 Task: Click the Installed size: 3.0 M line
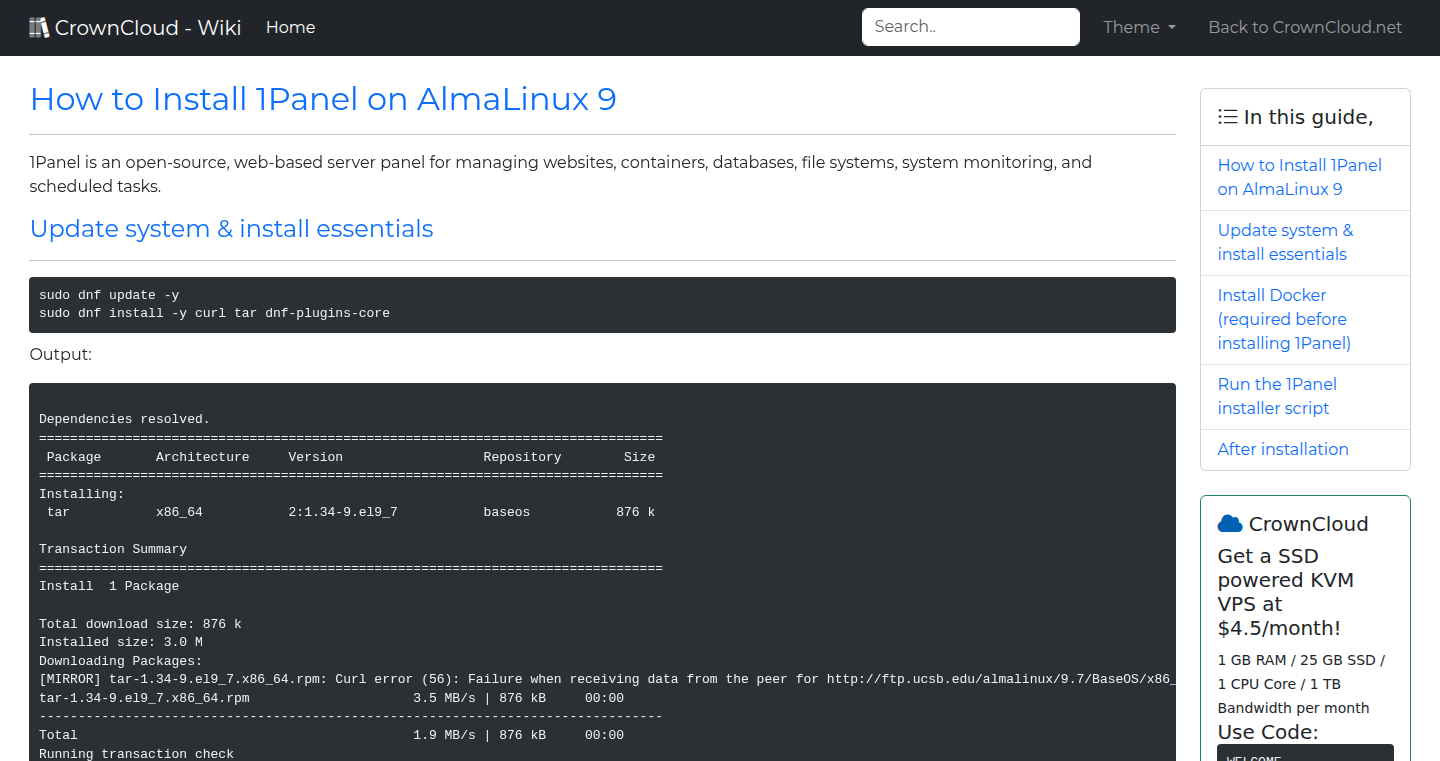121,642
